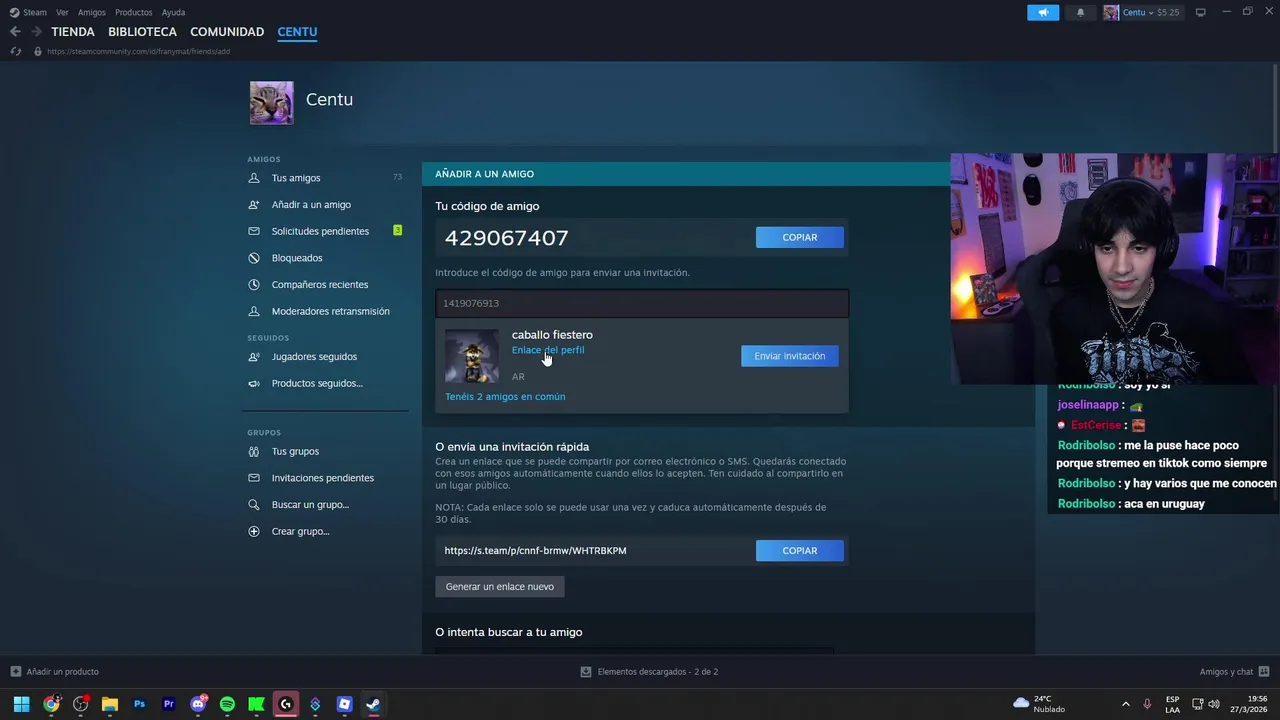
Task: Switch to the TIENDA tab
Action: point(73,32)
